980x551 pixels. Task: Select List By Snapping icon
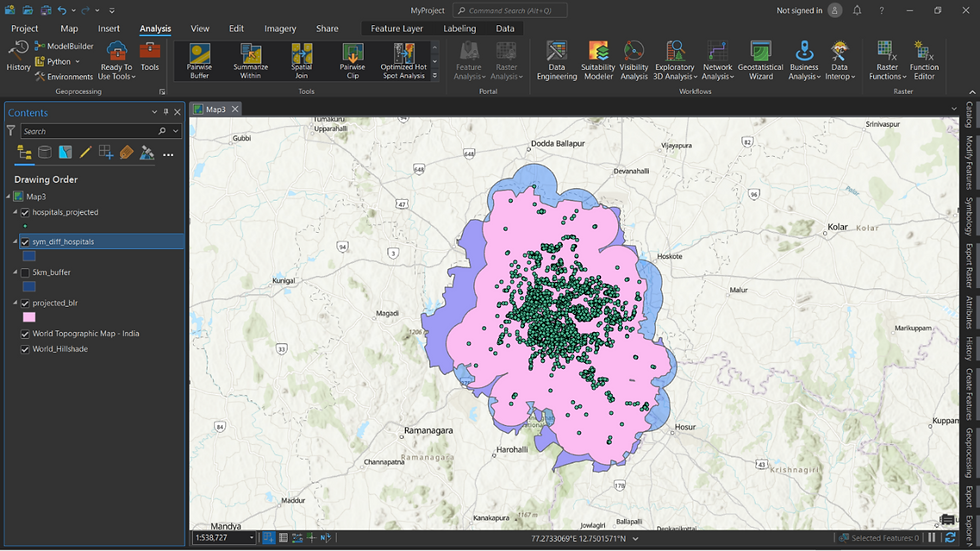106,152
